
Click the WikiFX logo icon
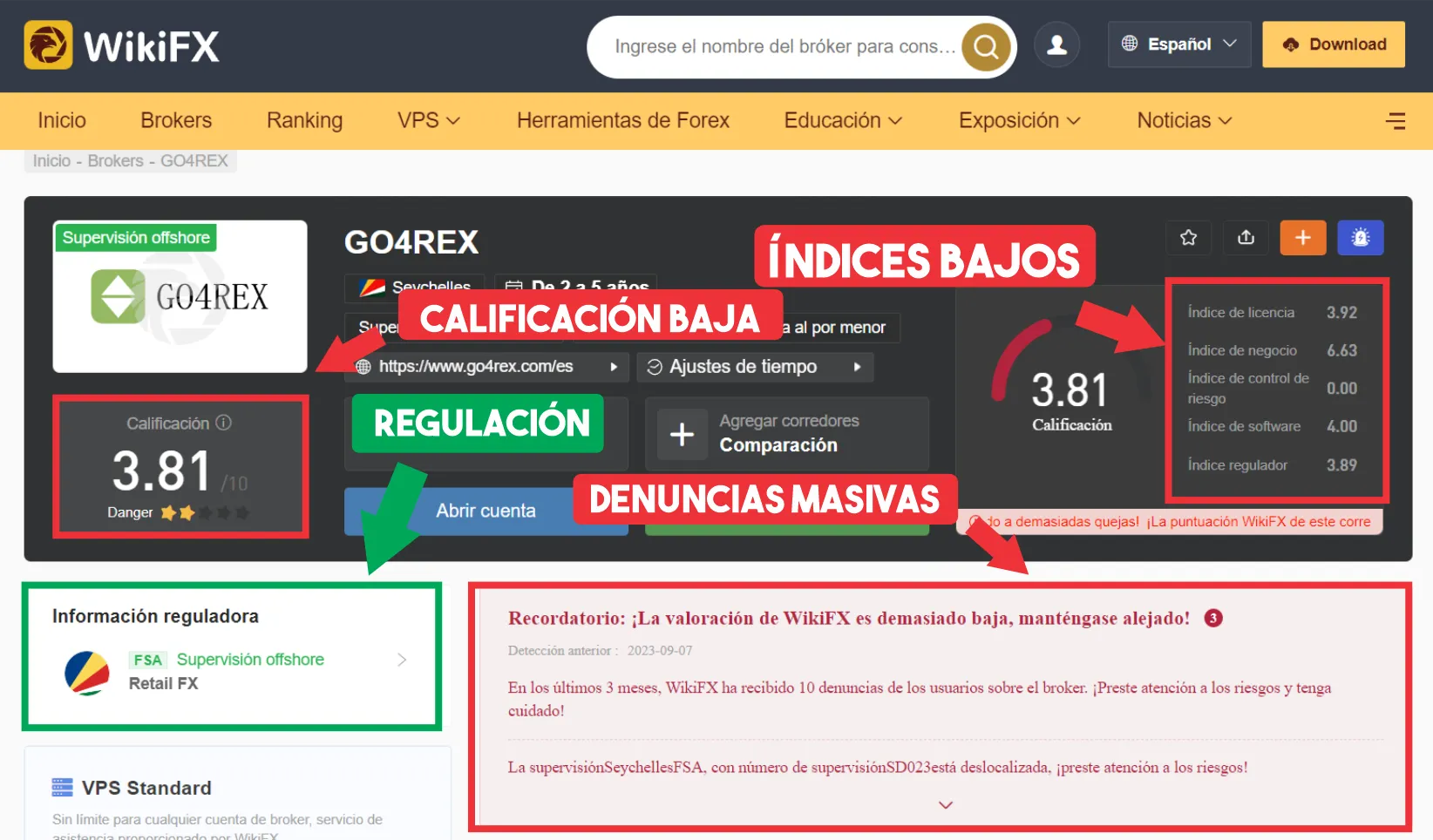[48, 44]
